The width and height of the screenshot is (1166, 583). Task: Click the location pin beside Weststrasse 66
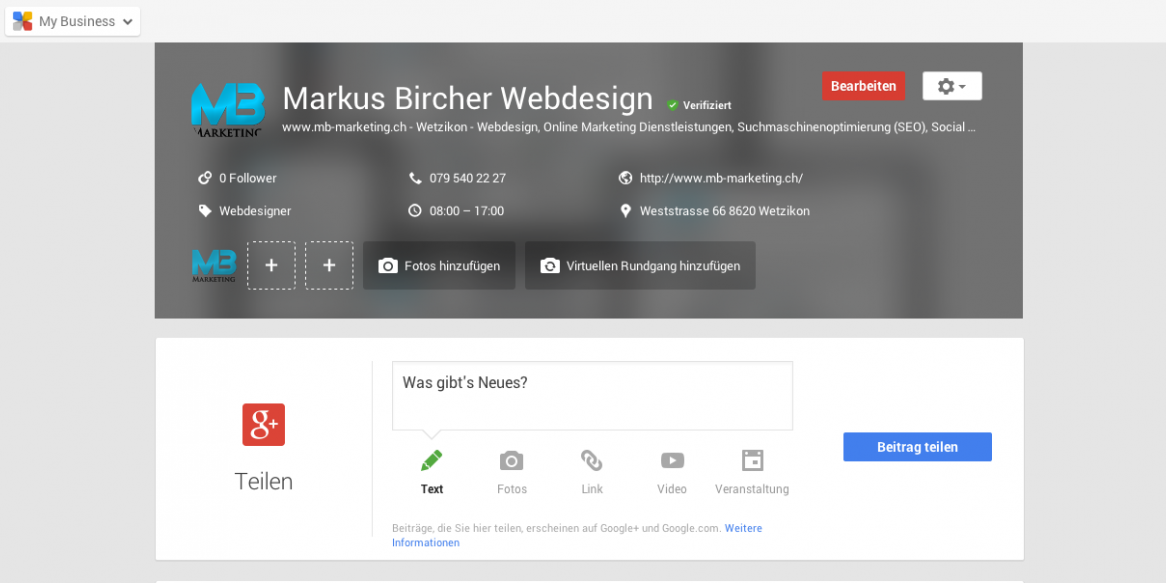(626, 210)
